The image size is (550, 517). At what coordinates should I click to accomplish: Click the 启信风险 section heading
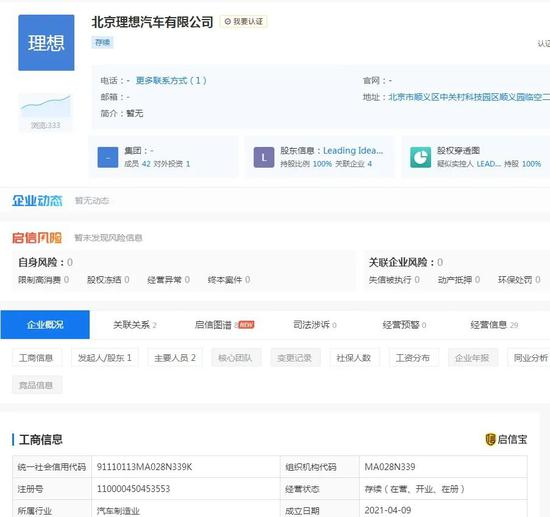(37, 238)
